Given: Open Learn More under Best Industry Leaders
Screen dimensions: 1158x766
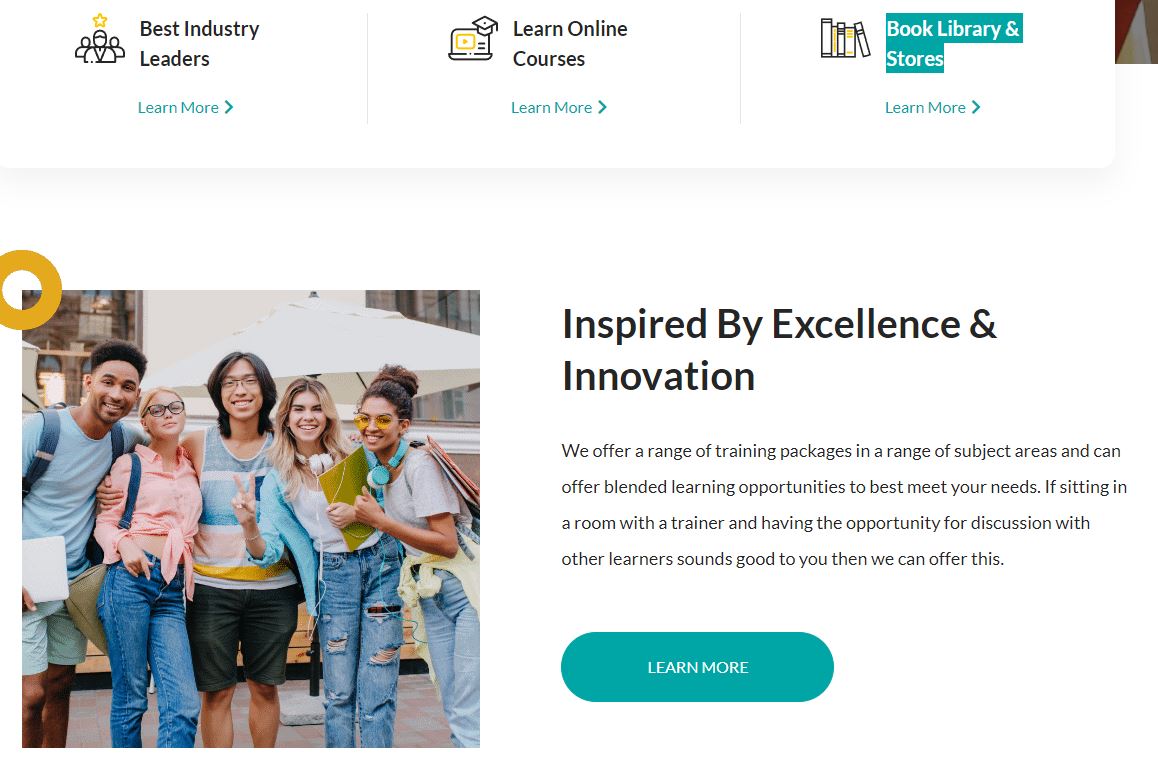Looking at the screenshot, I should pyautogui.click(x=178, y=107).
